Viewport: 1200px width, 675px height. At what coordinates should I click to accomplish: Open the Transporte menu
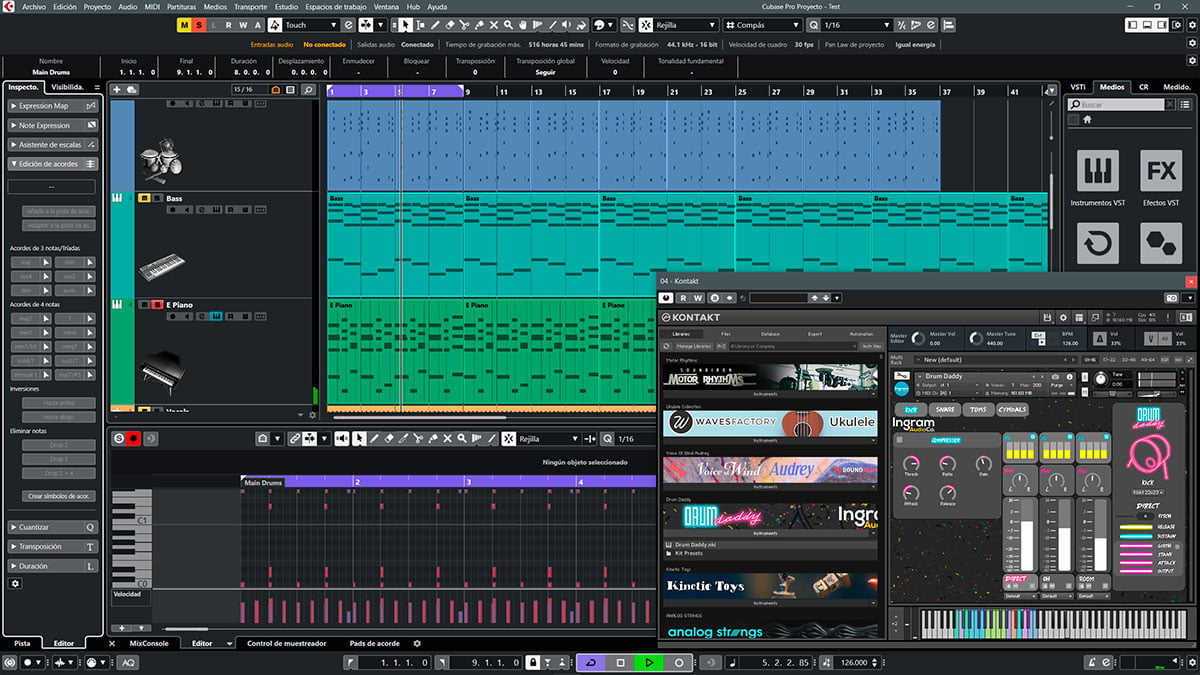point(250,6)
